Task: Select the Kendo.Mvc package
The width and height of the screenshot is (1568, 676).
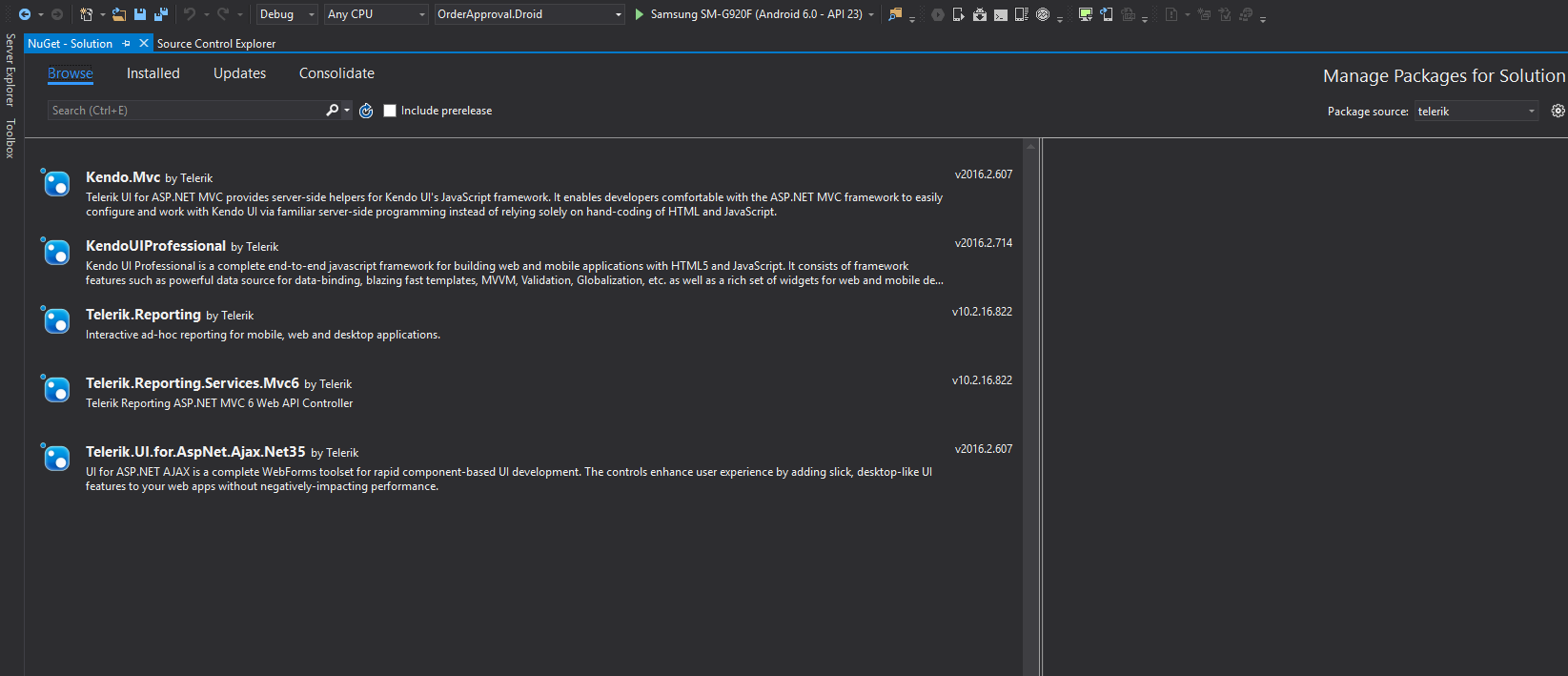Action: [526, 194]
